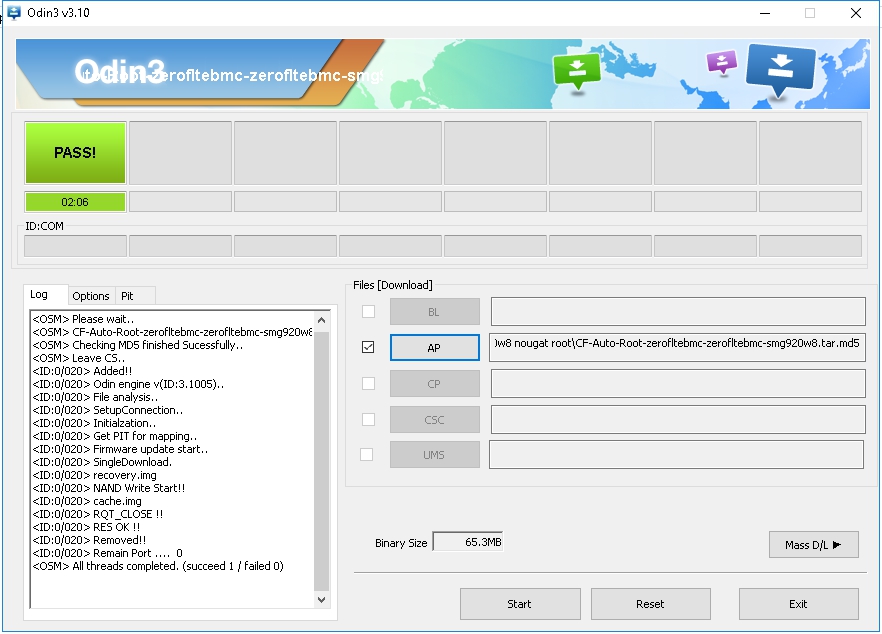The image size is (882, 634).
Task: Click the AP file button
Action: [x=434, y=348]
